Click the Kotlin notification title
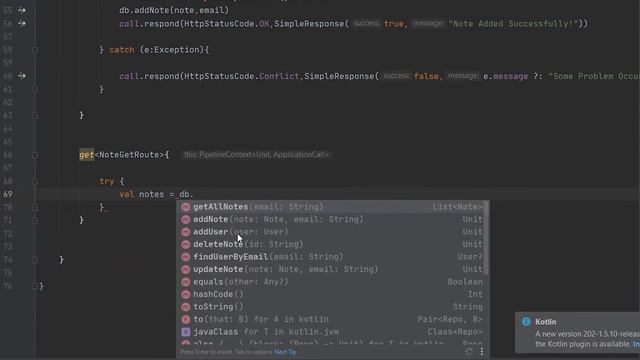The image size is (640, 360). 546,322
